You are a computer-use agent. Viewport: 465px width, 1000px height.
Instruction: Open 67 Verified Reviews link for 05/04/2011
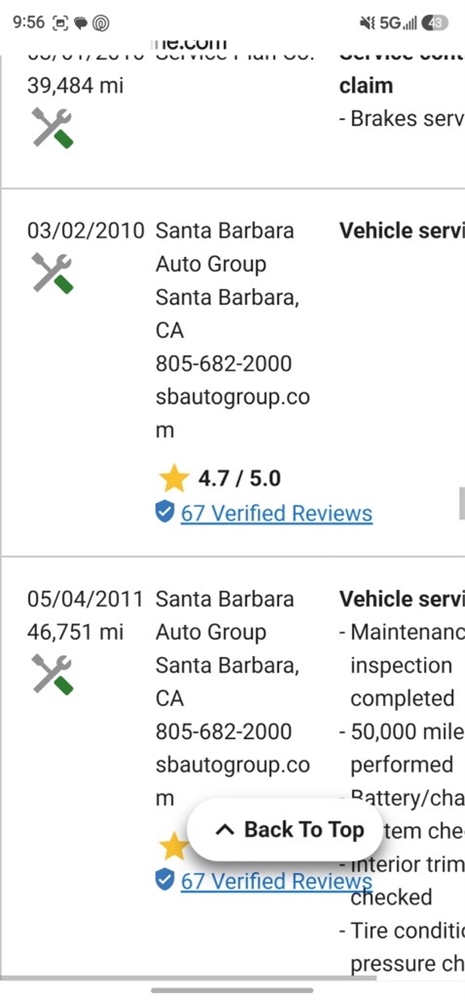276,881
